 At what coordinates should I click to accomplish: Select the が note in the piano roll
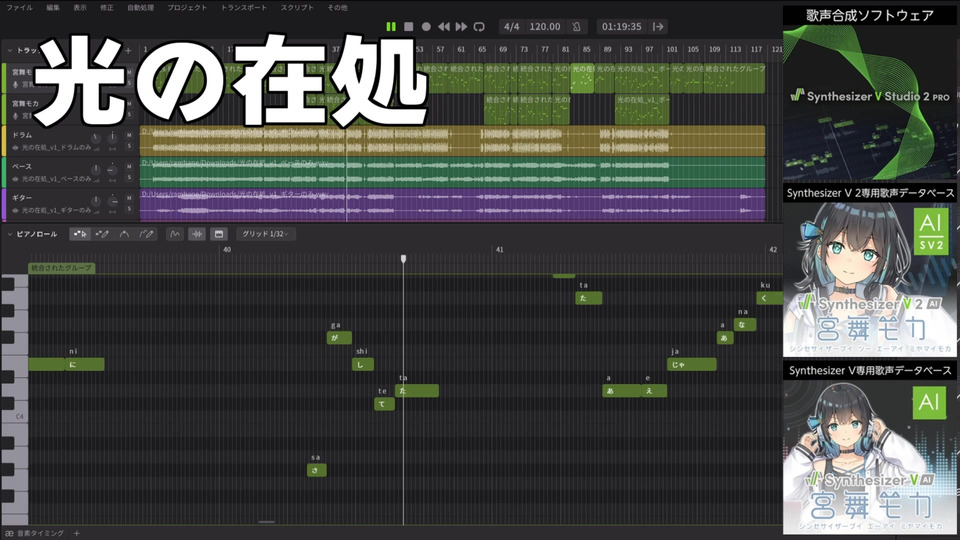[339, 337]
